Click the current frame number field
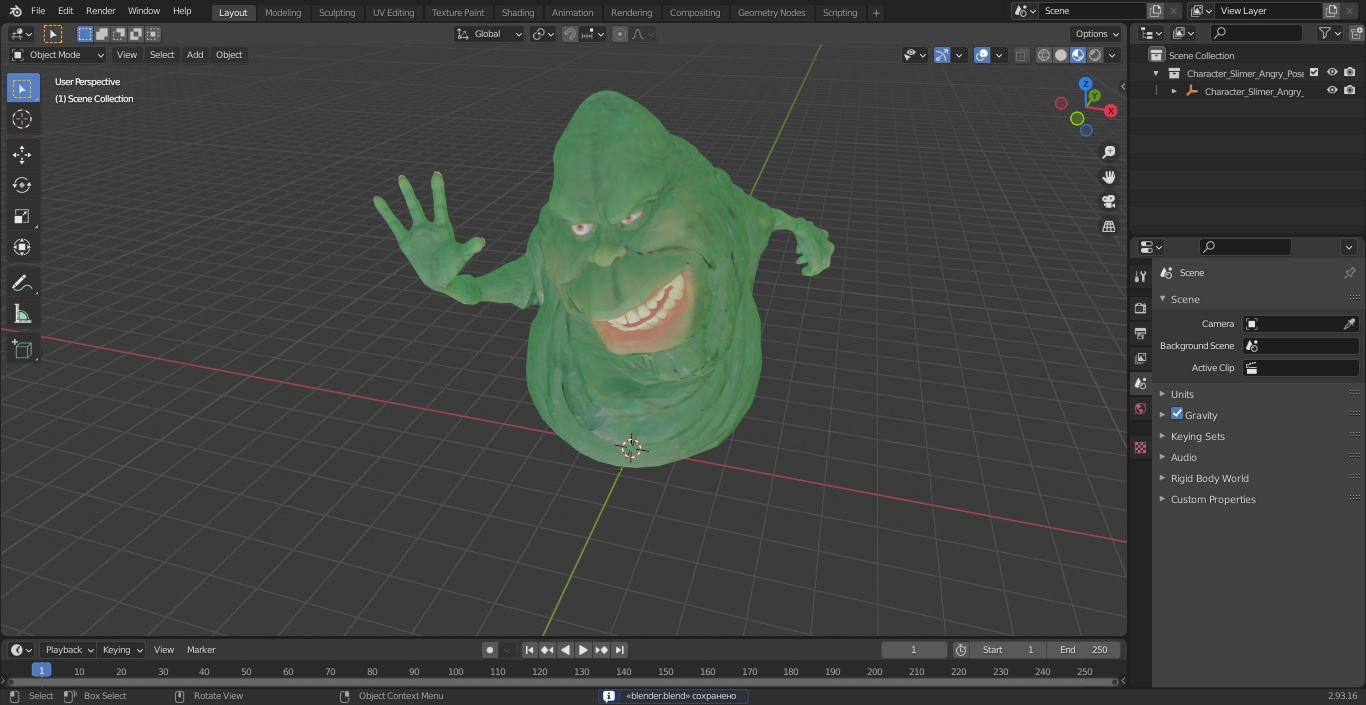The width and height of the screenshot is (1366, 705). [914, 650]
